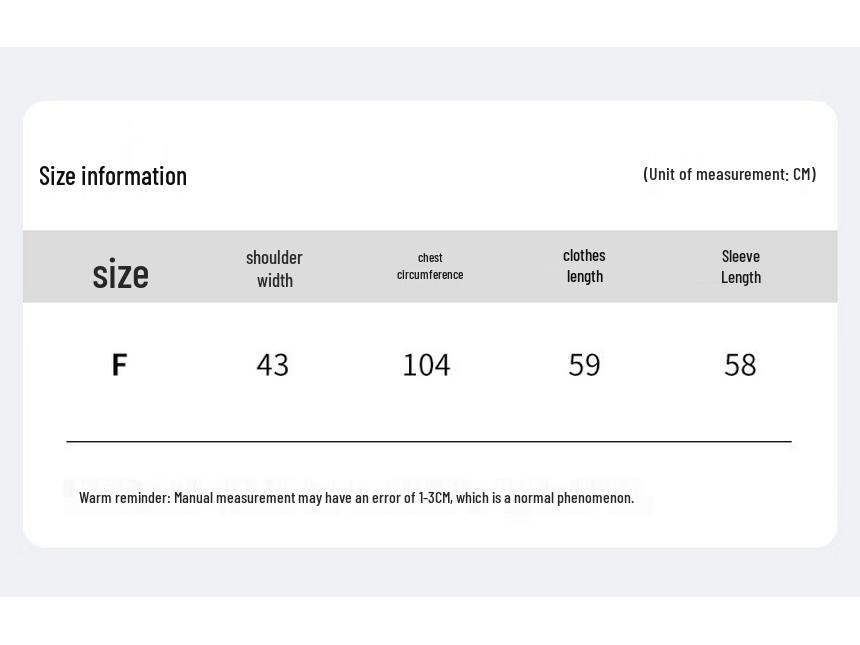This screenshot has height=645, width=860.
Task: Click the horizontal divider line below table
Action: (x=429, y=441)
